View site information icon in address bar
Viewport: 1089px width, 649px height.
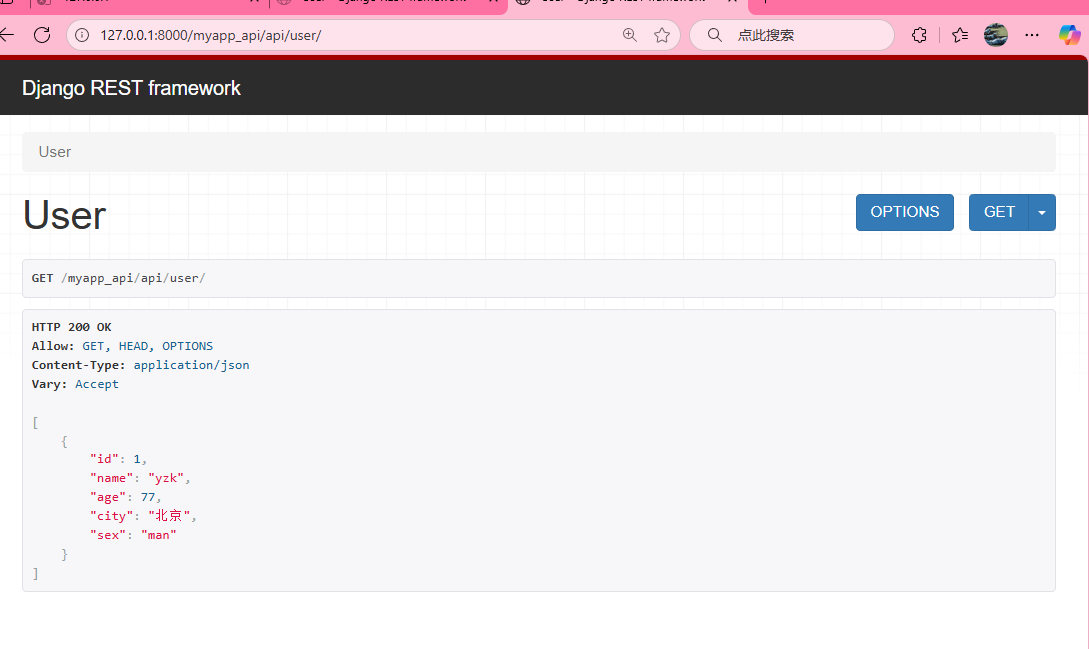(82, 35)
